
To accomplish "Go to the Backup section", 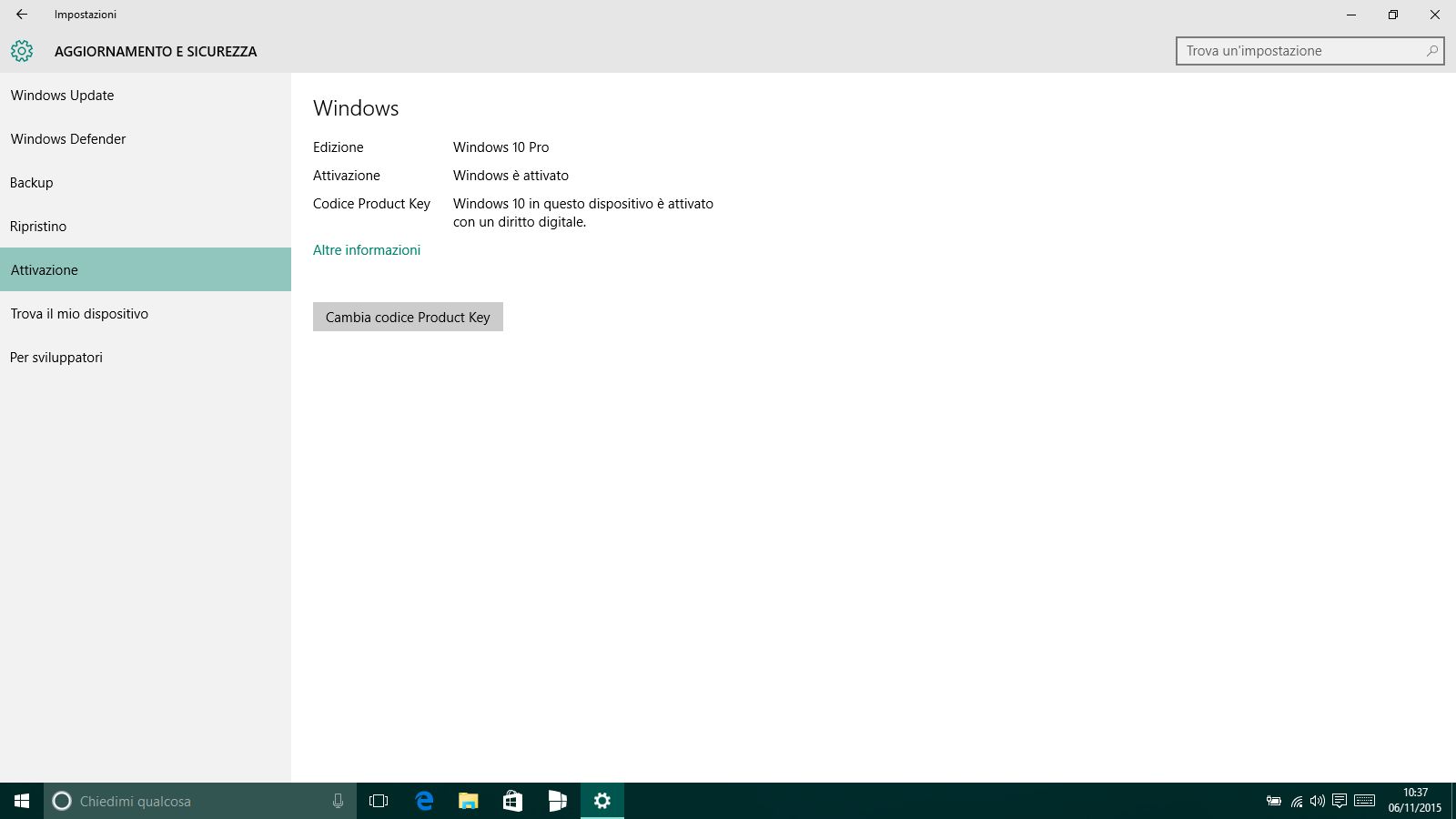I will click(146, 183).
